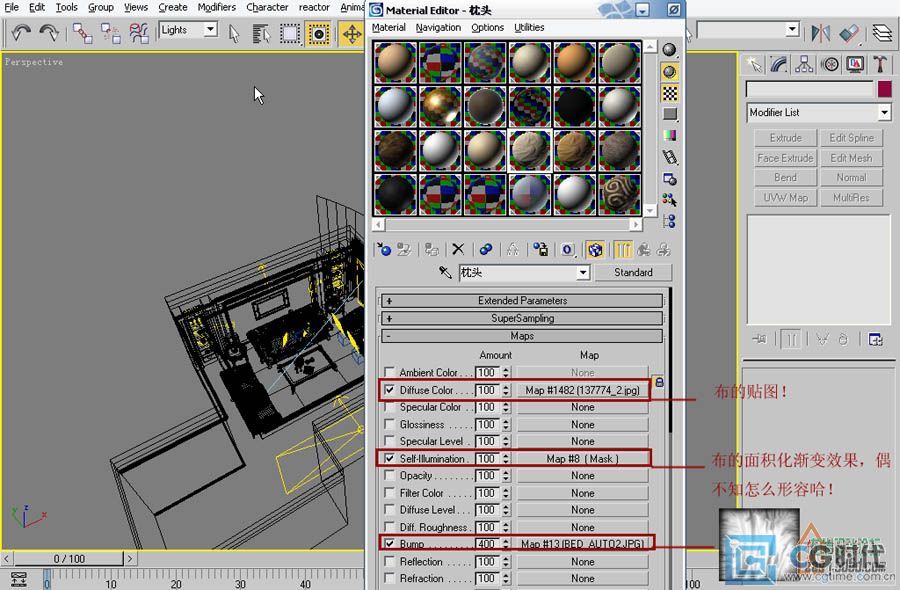This screenshot has width=900, height=590.
Task: Click the 0 / 100 time slider
Action: coord(69,558)
